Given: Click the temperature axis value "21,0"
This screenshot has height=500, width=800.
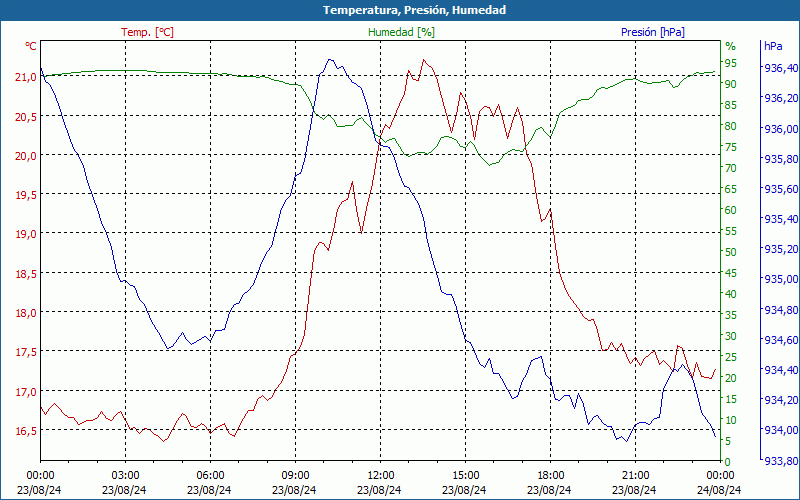Looking at the screenshot, I should [x=25, y=77].
